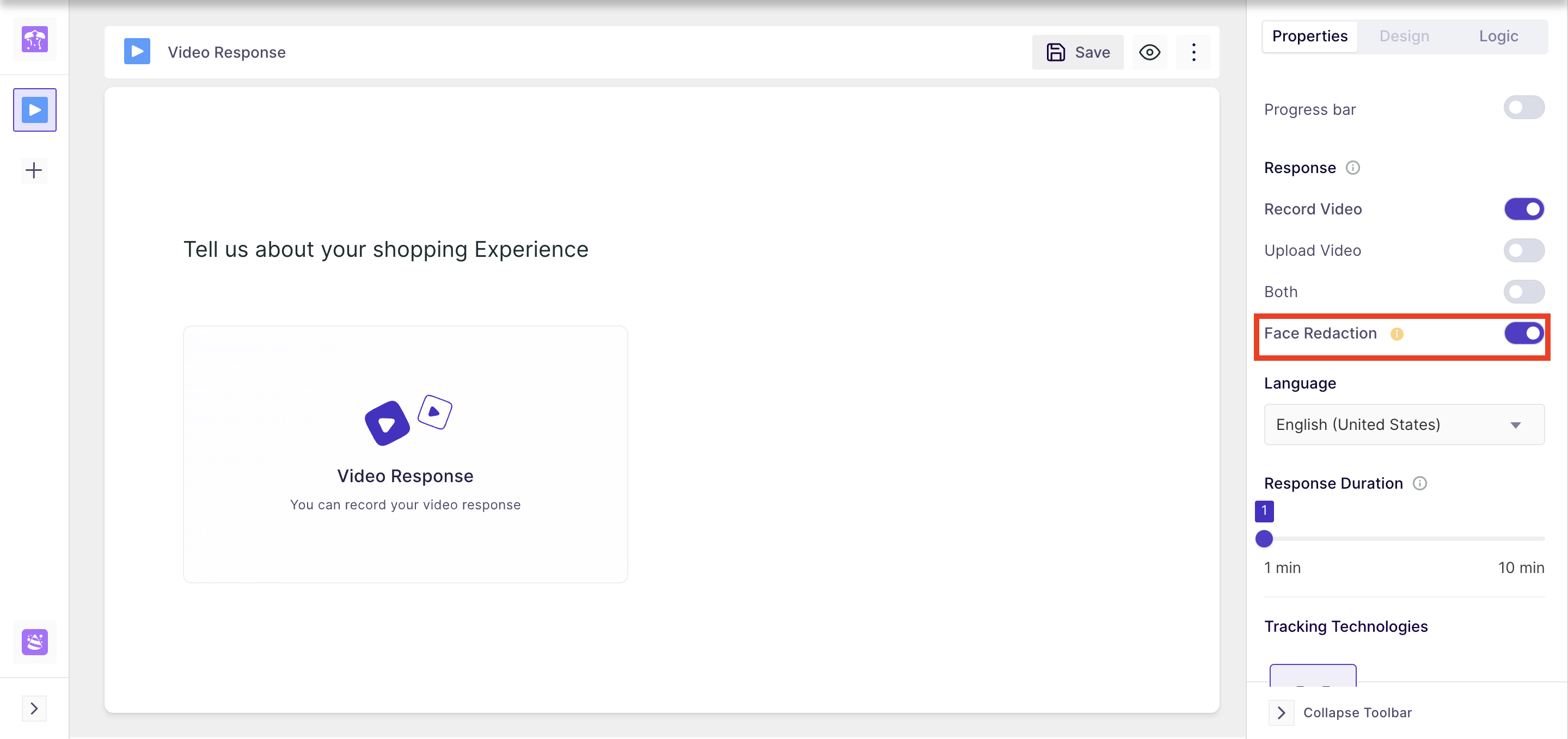The width and height of the screenshot is (1568, 739).
Task: Turn off Record Video toggle
Action: [x=1523, y=209]
